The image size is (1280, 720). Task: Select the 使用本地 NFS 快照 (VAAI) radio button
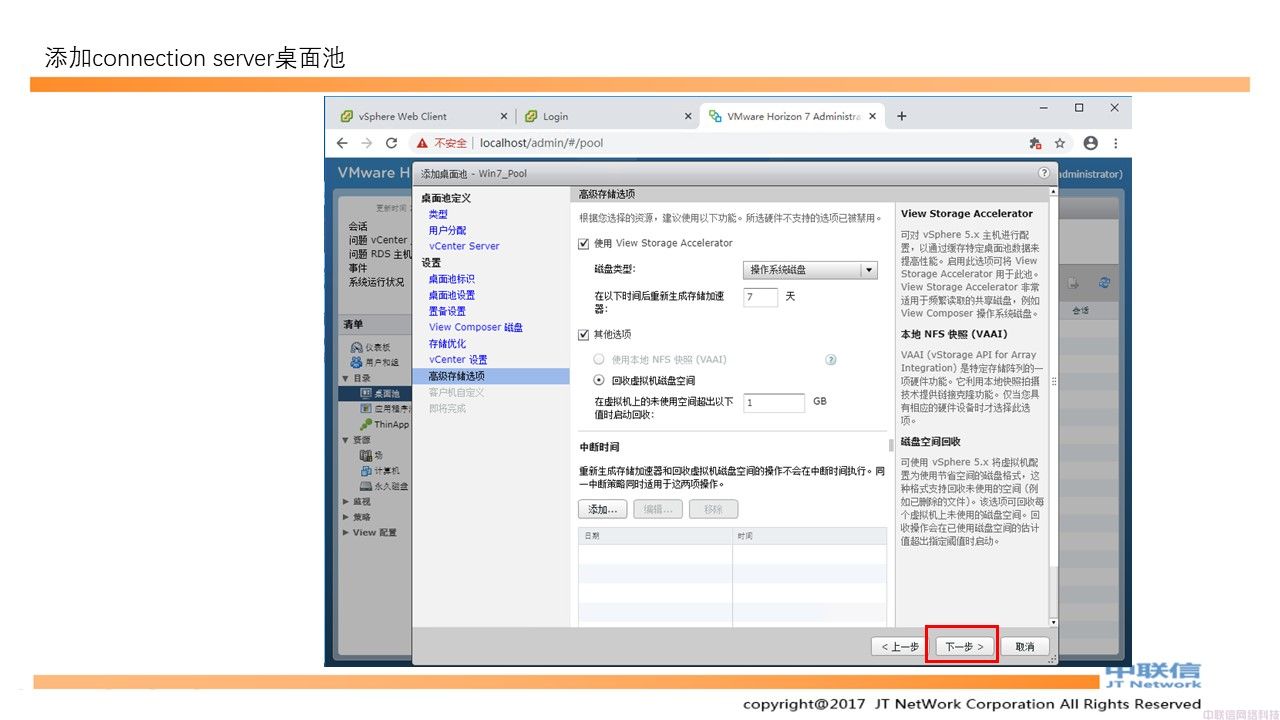[x=599, y=359]
